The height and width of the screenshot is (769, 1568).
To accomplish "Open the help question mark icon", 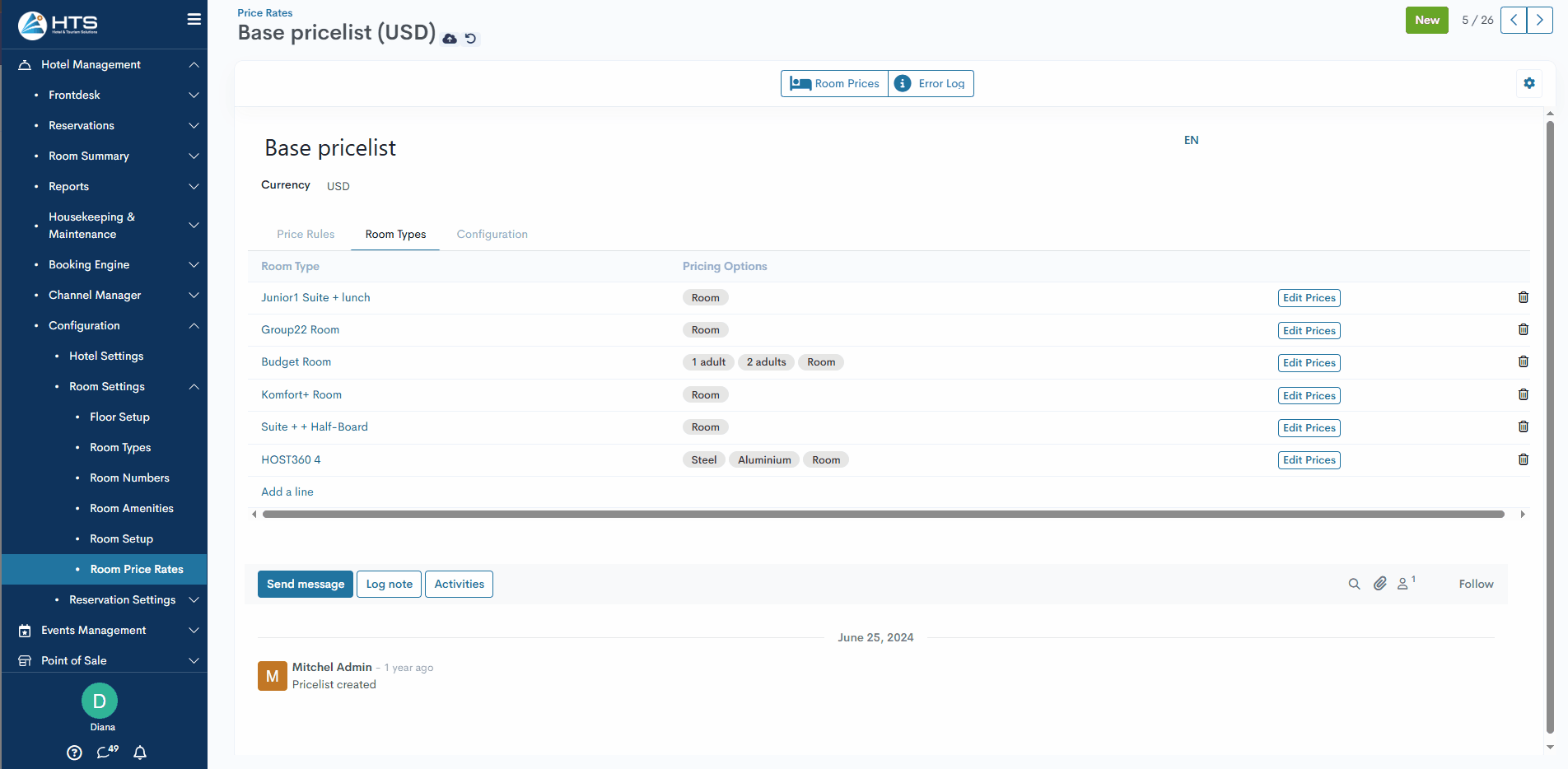I will 75,753.
